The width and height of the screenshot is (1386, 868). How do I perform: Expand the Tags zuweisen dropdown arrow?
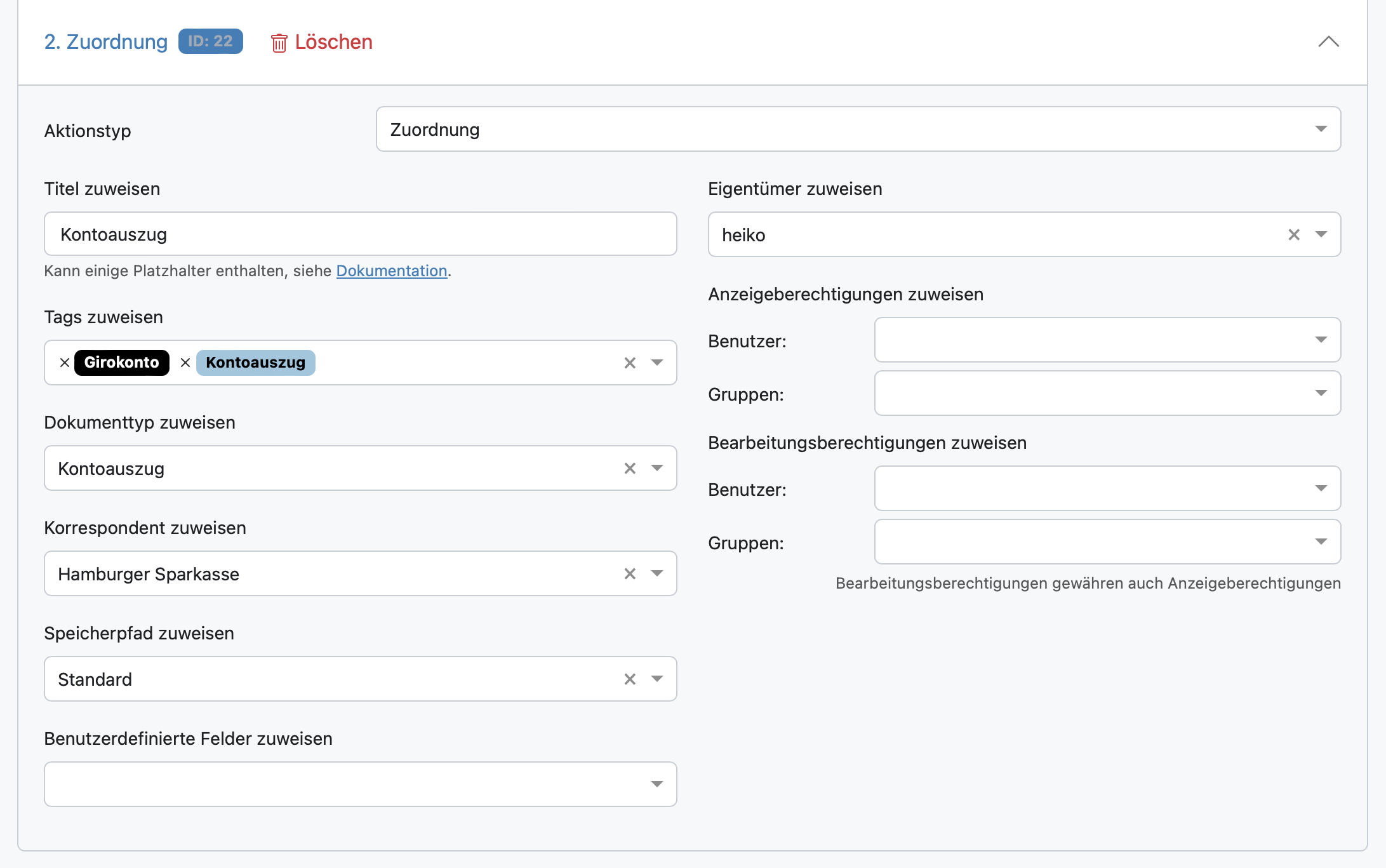[657, 363]
